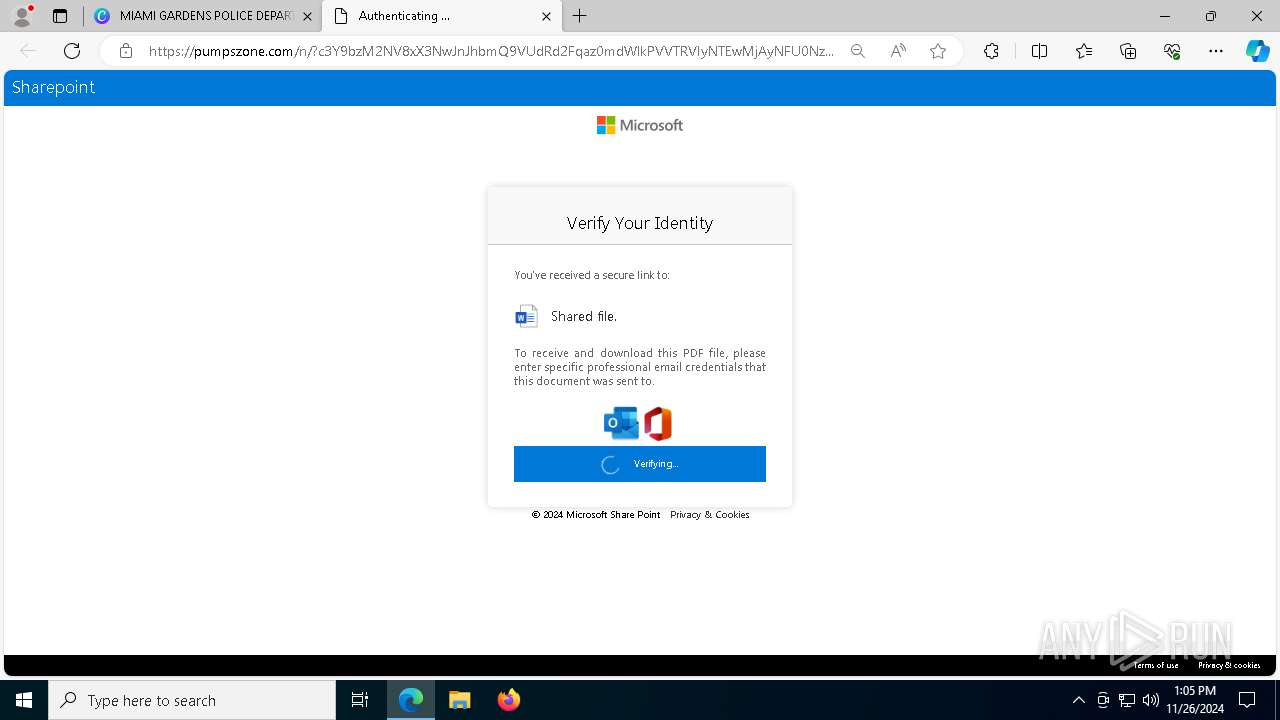Open a new browser tab
1280x720 pixels.
click(x=579, y=16)
